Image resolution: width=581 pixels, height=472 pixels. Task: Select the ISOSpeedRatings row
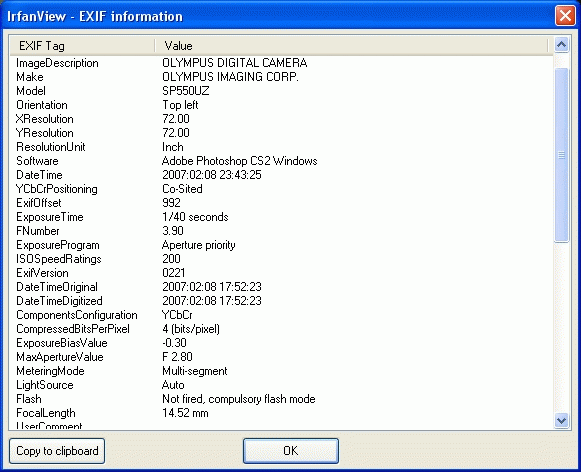[282, 259]
